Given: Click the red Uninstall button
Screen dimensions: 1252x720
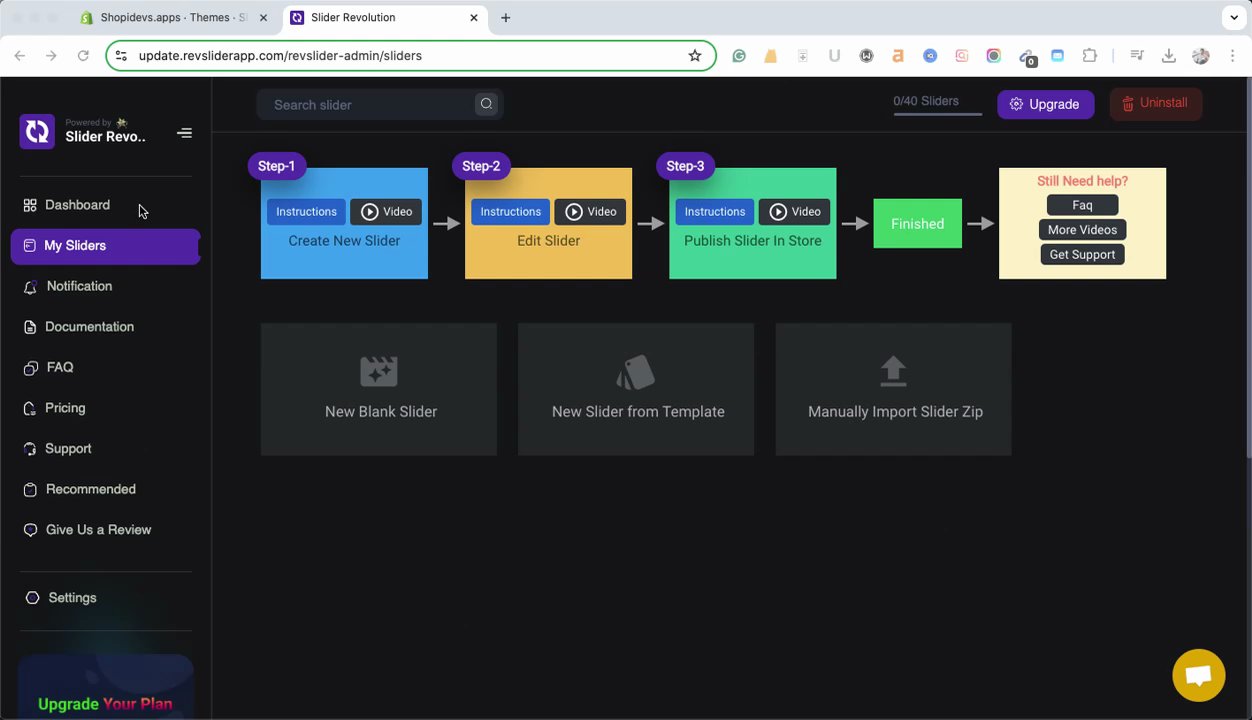Looking at the screenshot, I should pos(1155,103).
